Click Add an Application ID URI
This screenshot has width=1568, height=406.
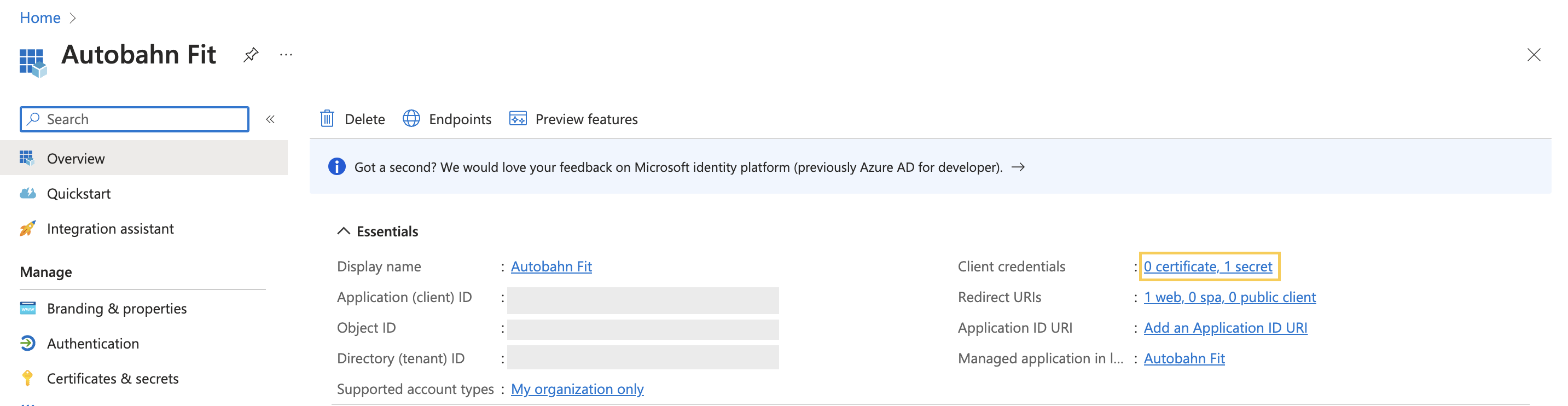[1226, 328]
